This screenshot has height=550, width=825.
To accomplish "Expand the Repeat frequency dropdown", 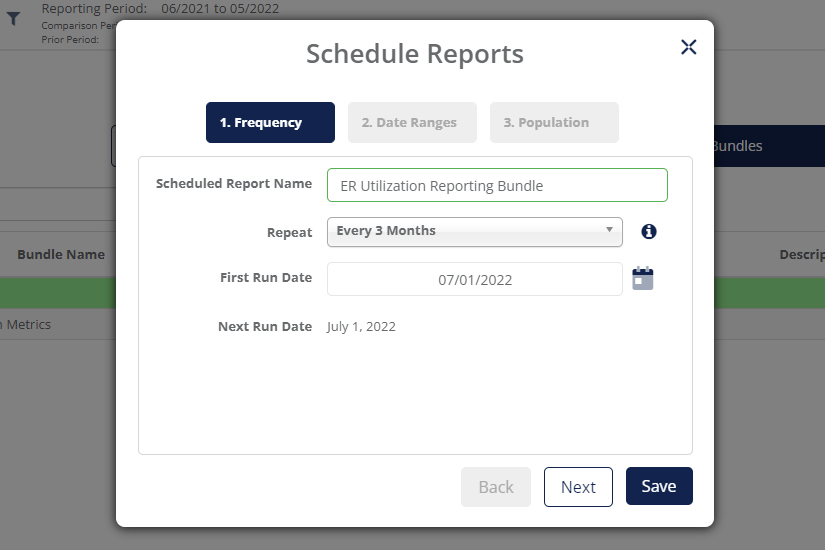I will coord(474,231).
